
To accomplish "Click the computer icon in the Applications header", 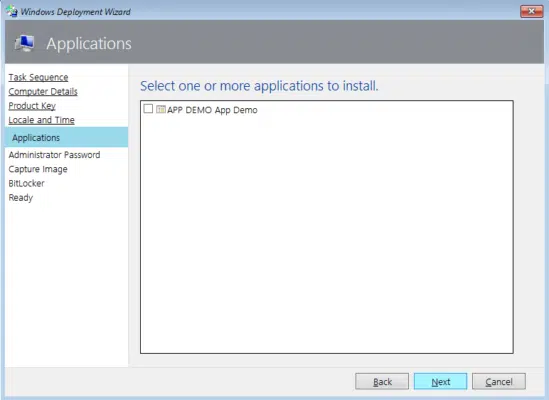I will (24, 43).
